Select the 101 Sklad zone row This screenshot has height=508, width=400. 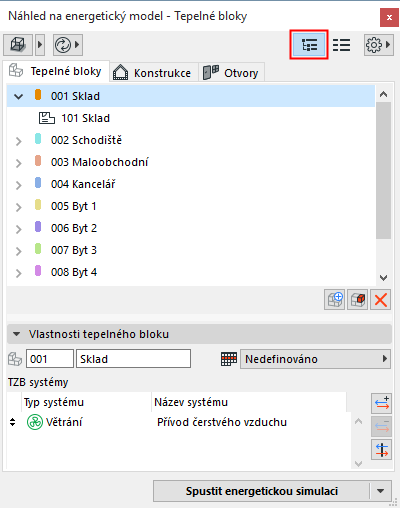[x=191, y=118]
